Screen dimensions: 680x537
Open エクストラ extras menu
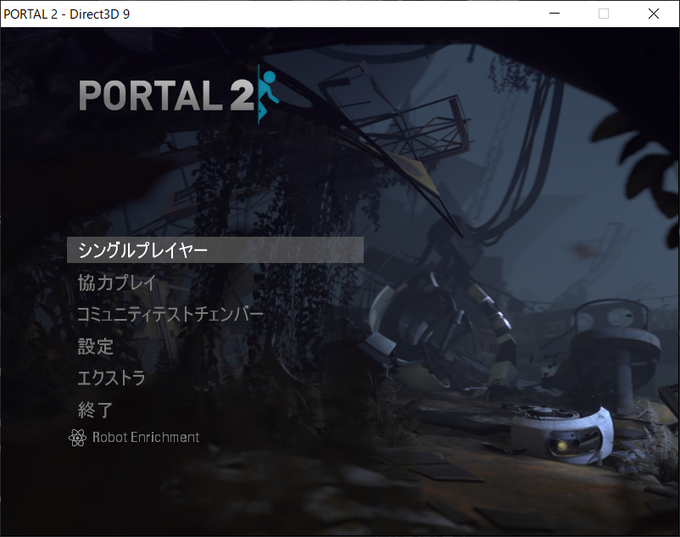[111, 378]
